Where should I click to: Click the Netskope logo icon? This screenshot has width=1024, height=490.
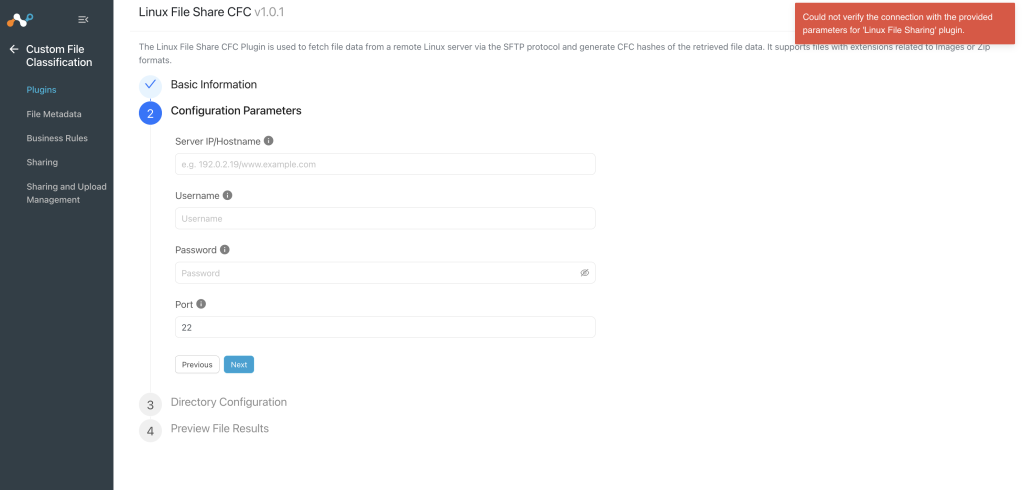[20, 20]
